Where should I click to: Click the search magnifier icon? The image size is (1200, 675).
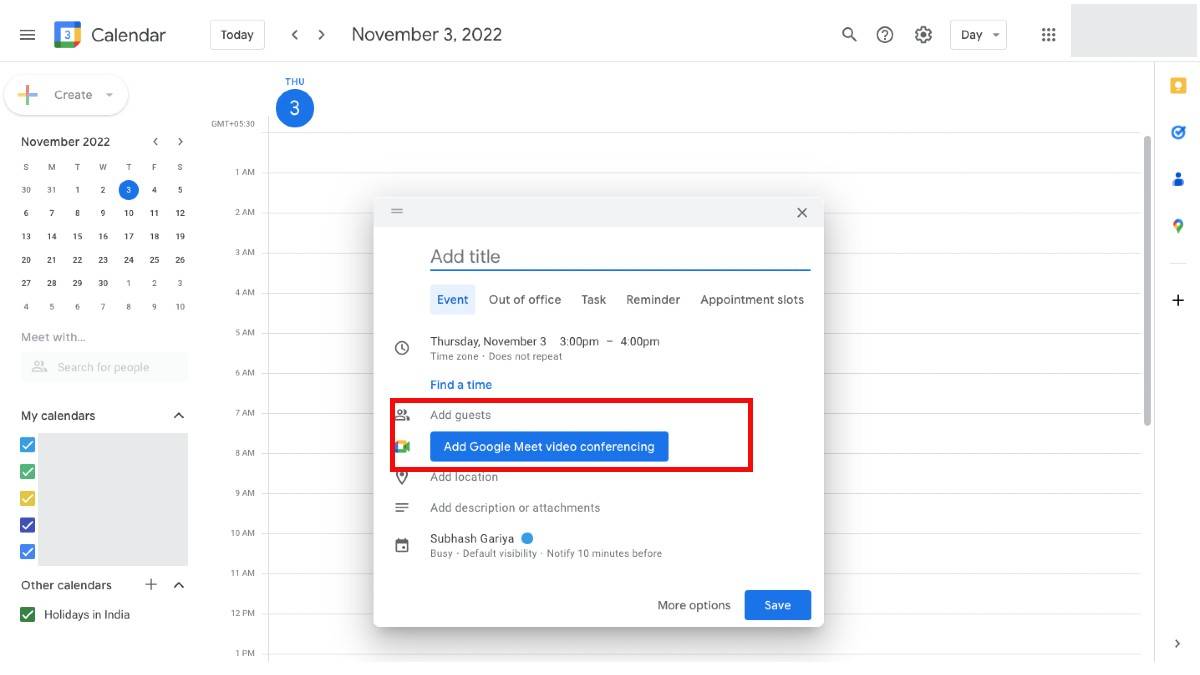[849, 35]
